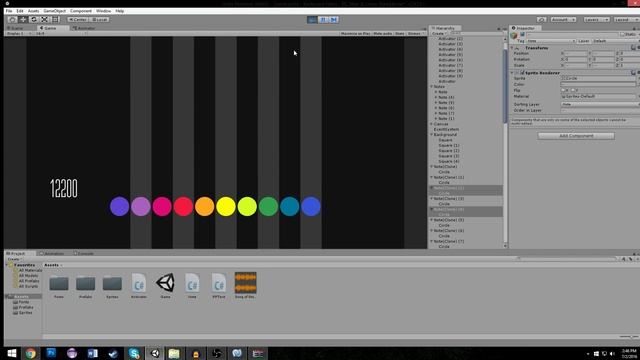640x360 pixels.
Task: Advance one frame with the Step button
Action: [x=334, y=19]
